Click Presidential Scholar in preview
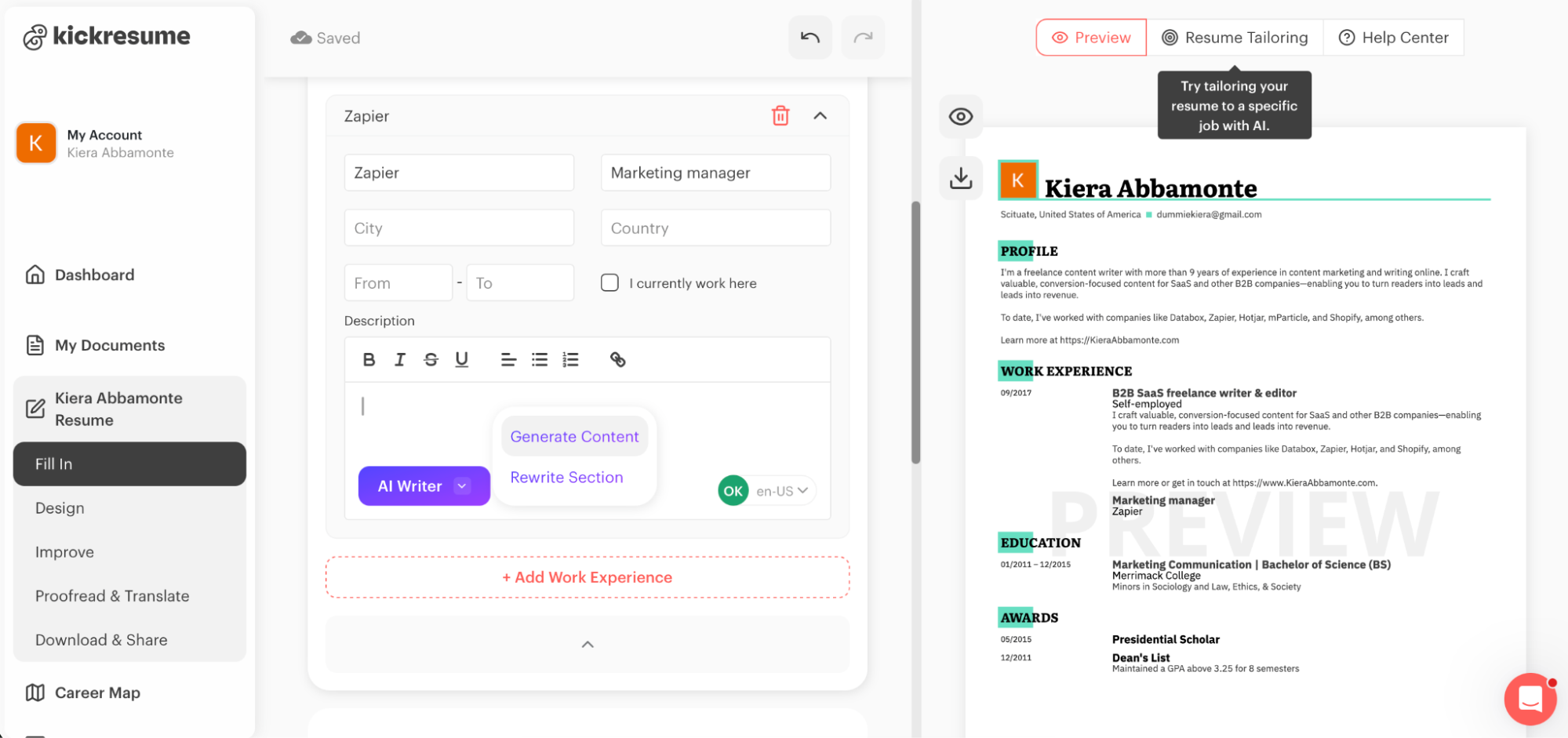1568x738 pixels. (1166, 639)
